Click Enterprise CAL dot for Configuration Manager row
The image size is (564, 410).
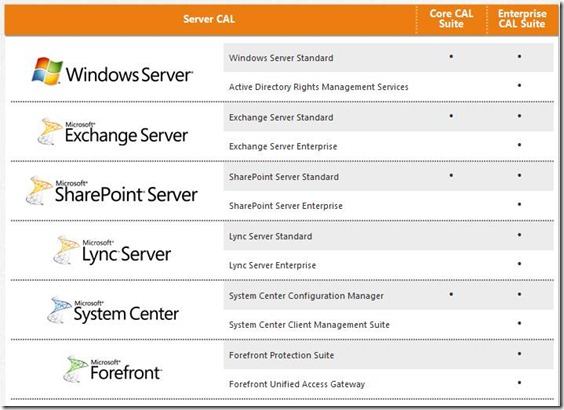click(519, 294)
